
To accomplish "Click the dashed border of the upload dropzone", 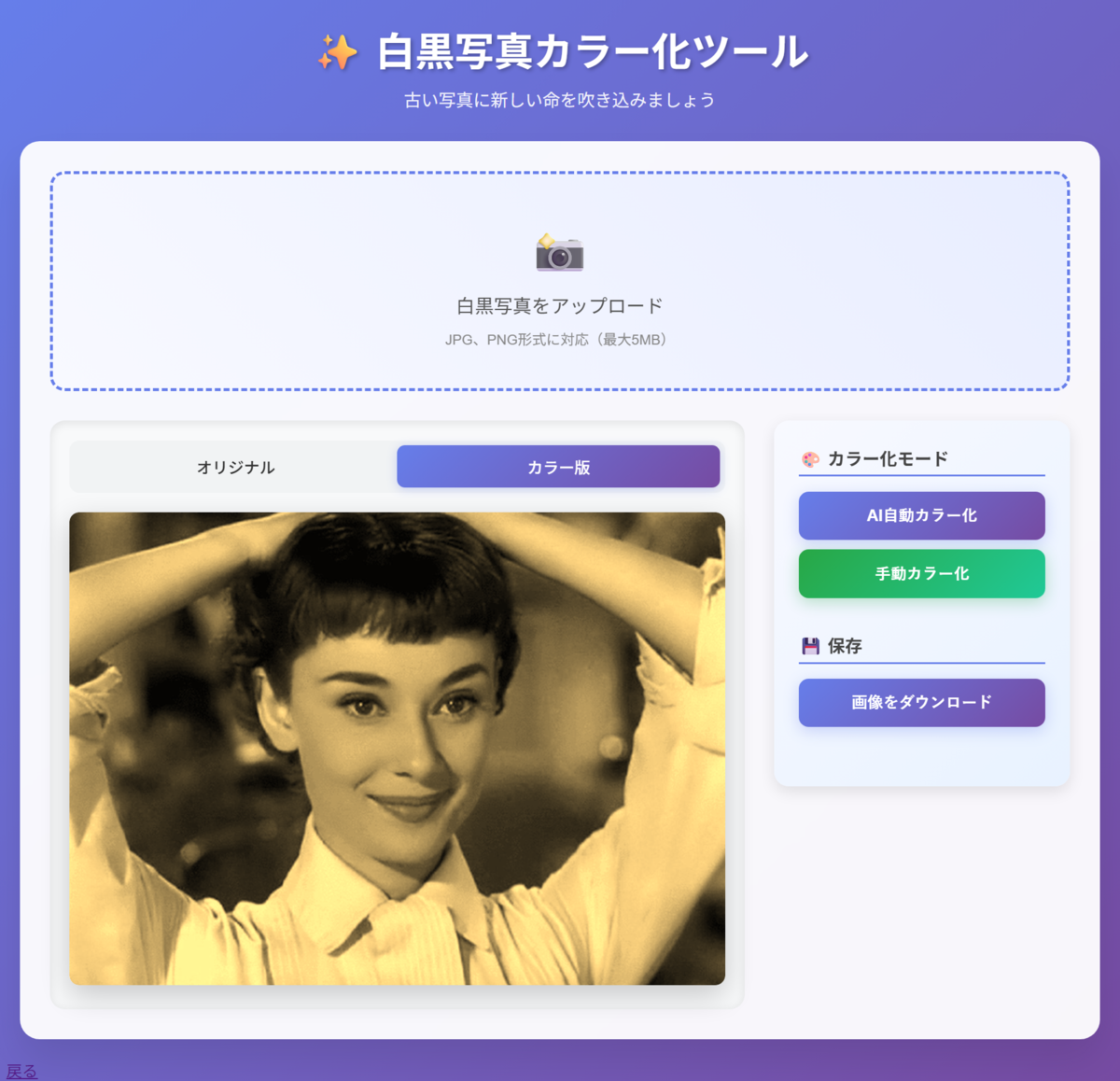I will pos(560,173).
